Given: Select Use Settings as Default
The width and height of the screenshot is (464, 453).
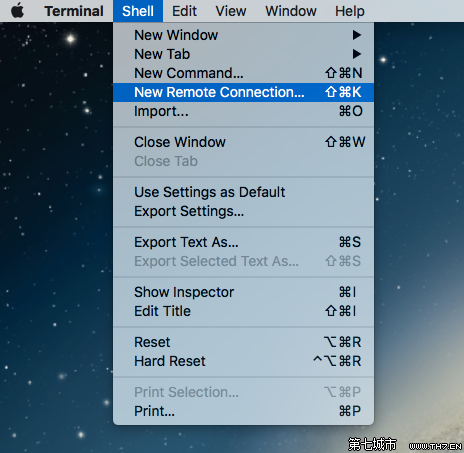Looking at the screenshot, I should tap(243, 192).
